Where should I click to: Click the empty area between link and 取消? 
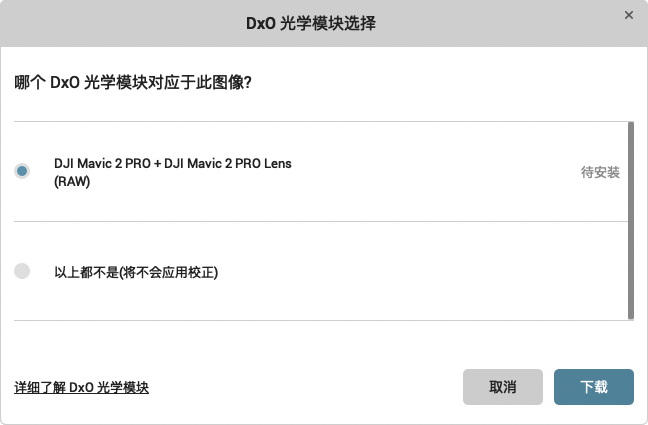[x=306, y=387]
